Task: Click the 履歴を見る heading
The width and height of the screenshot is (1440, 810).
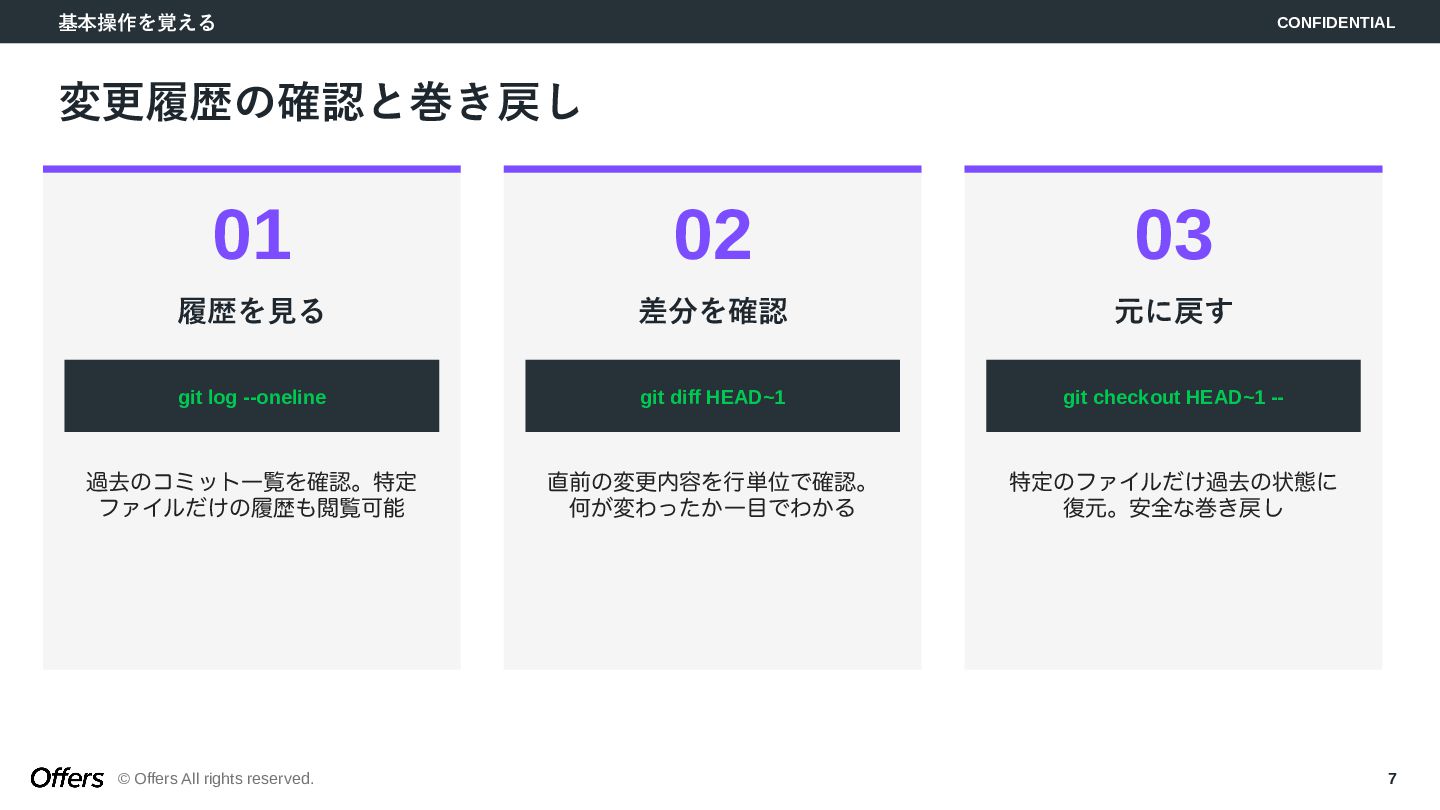Action: (x=252, y=311)
